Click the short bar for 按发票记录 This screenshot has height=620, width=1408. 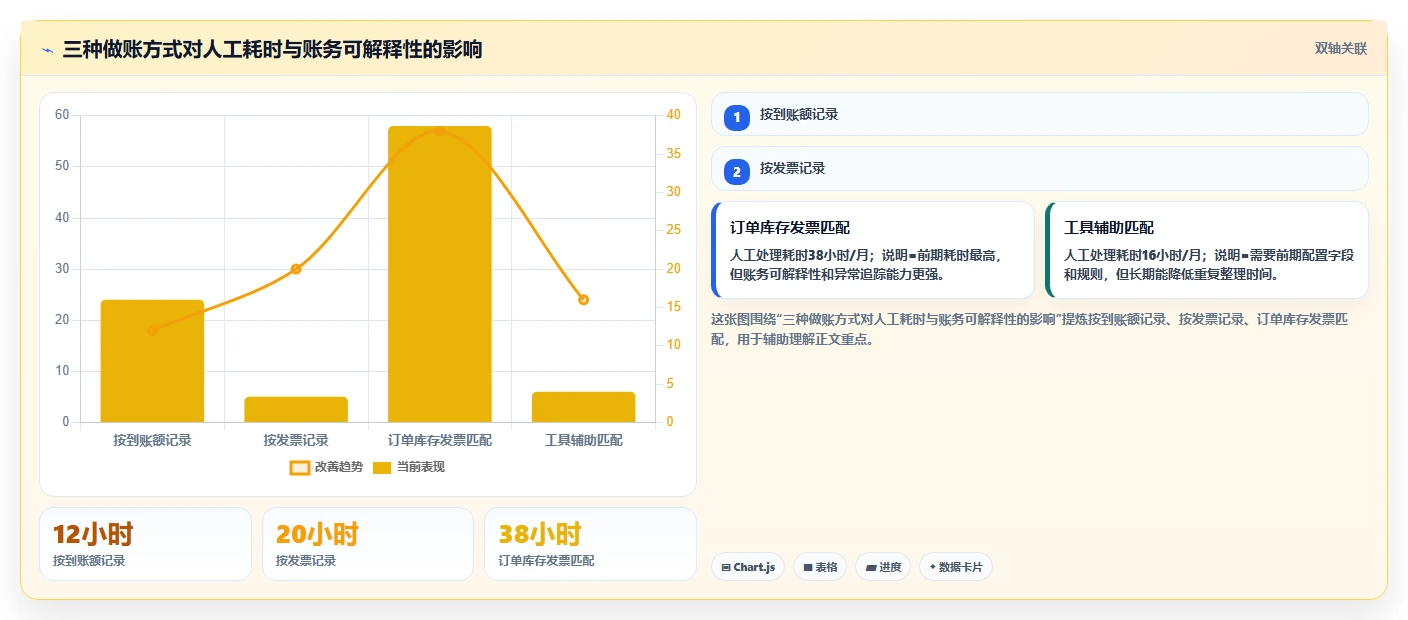pyautogui.click(x=296, y=410)
